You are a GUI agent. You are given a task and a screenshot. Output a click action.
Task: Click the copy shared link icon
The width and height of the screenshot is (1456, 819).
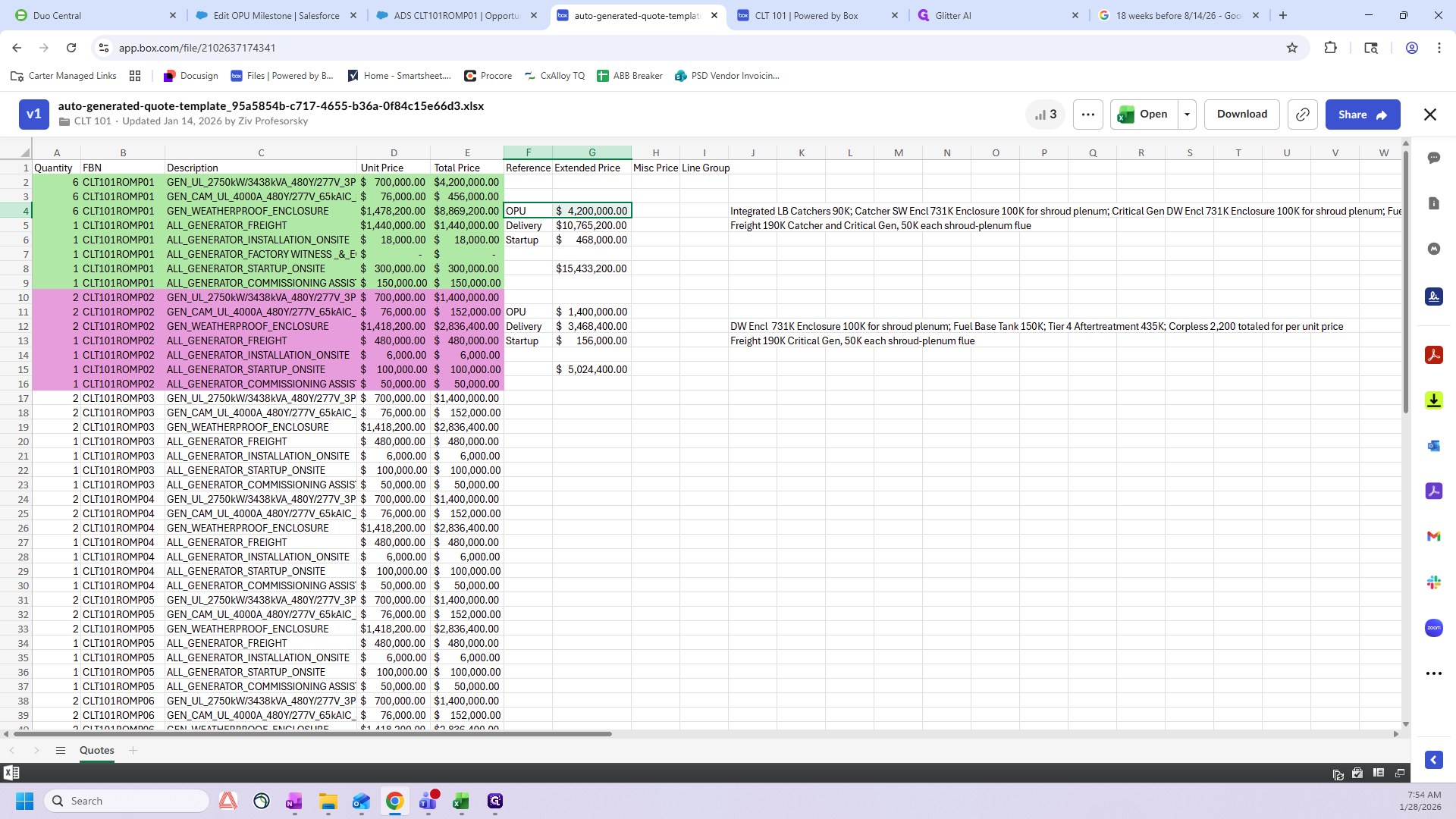1302,115
